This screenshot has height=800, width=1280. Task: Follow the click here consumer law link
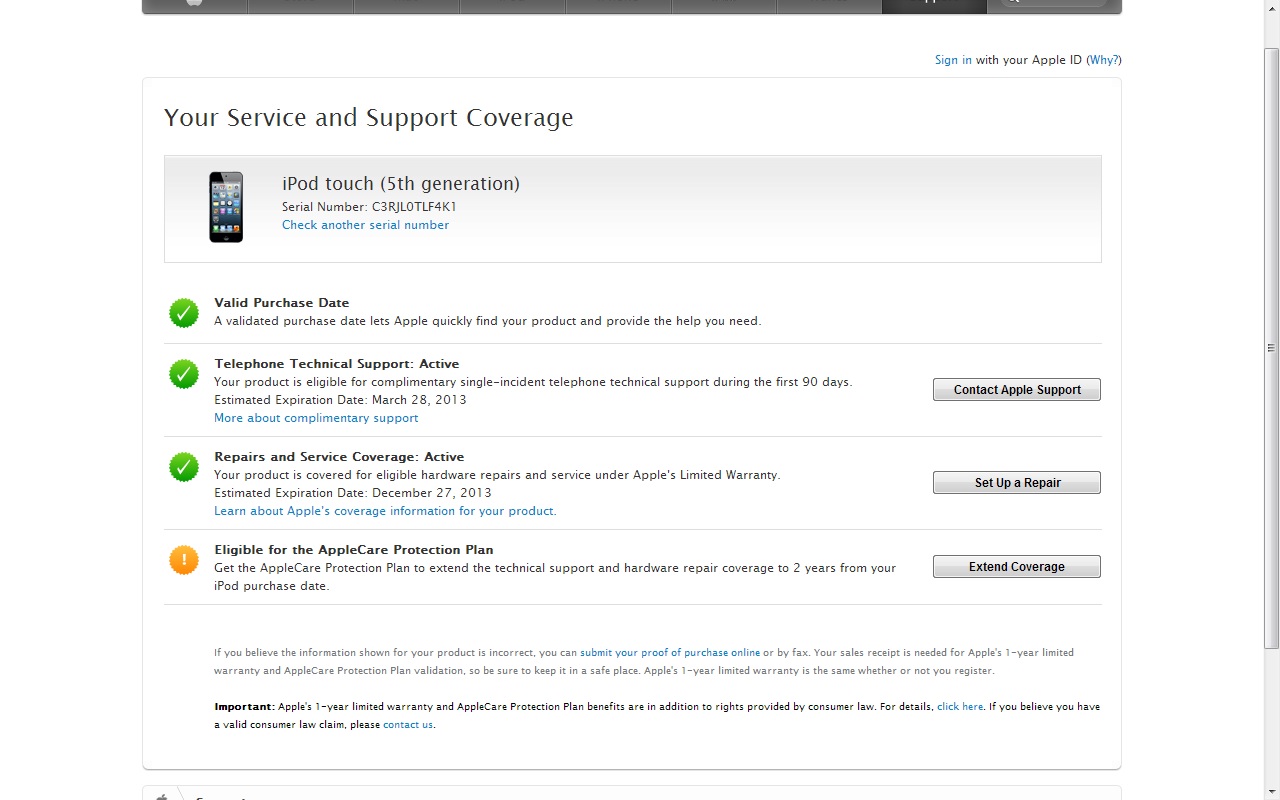tap(960, 707)
